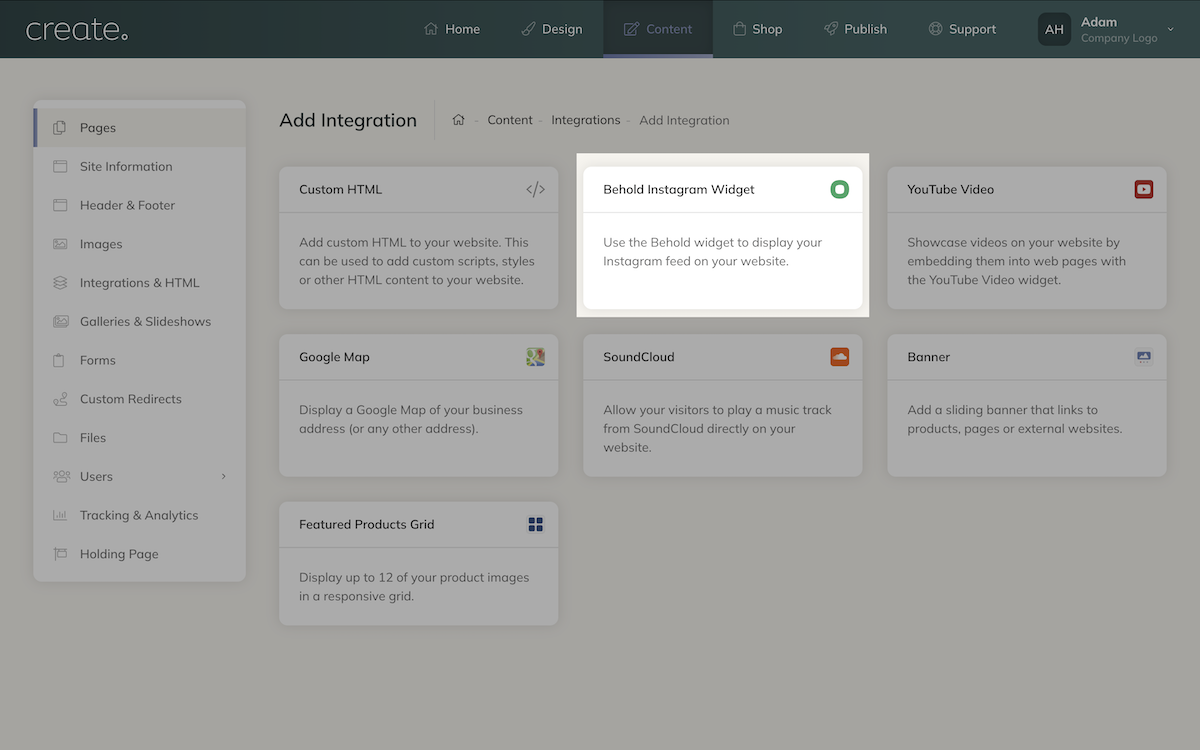Screen dimensions: 1200x750
Task: Click the Pages sidebar icon
Action: pyautogui.click(x=60, y=128)
